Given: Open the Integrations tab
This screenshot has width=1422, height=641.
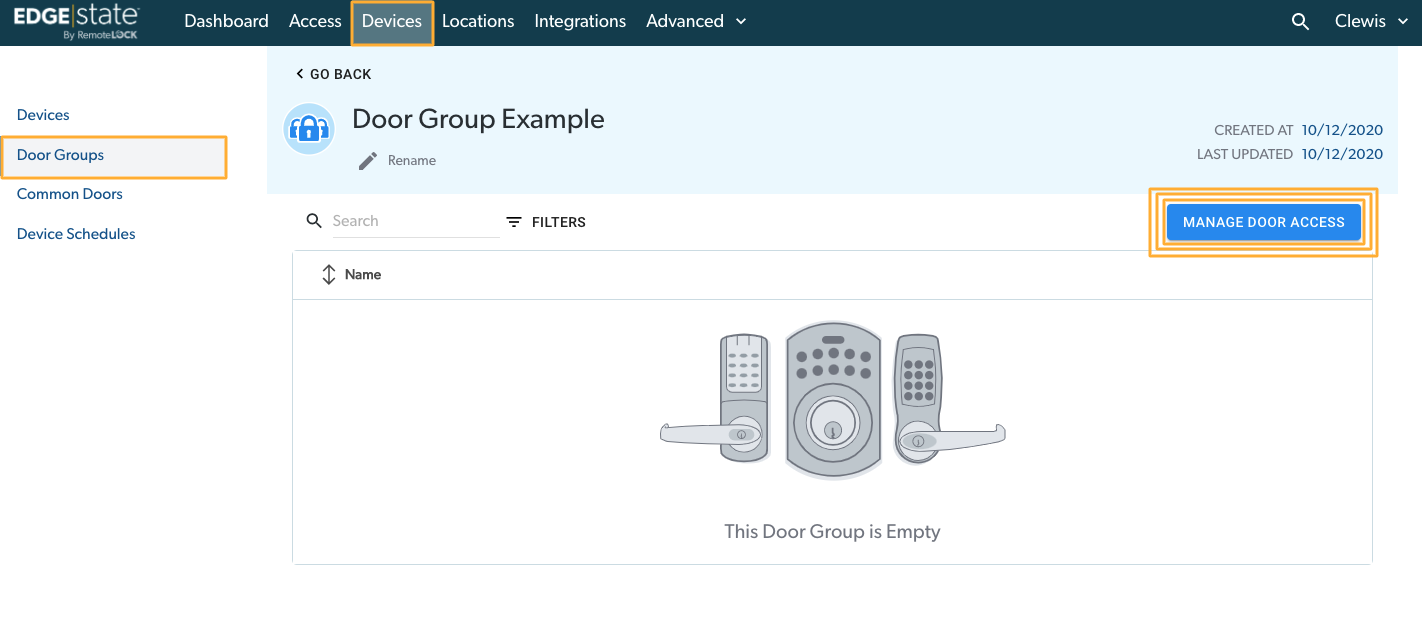Looking at the screenshot, I should click(x=580, y=22).
